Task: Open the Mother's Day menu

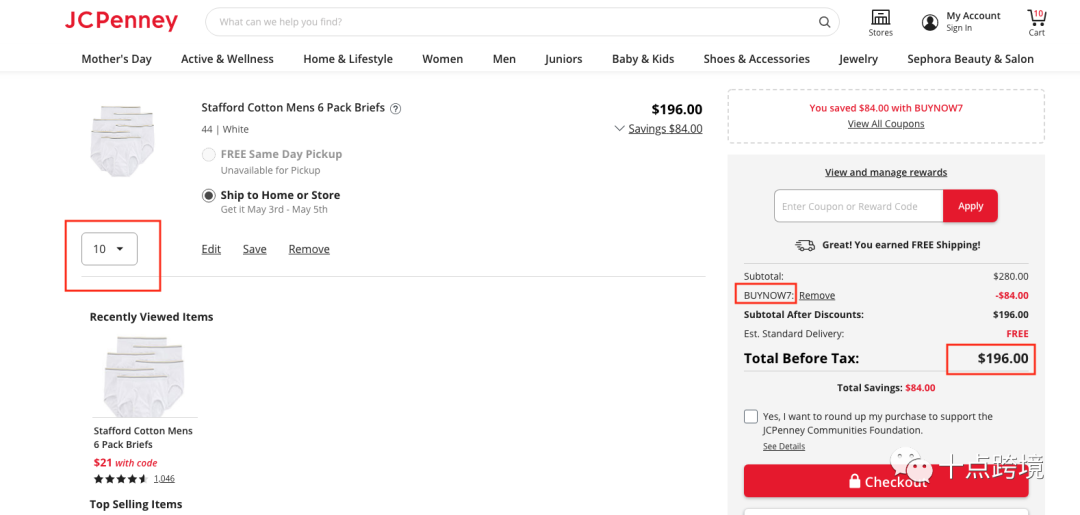Action: pos(116,59)
